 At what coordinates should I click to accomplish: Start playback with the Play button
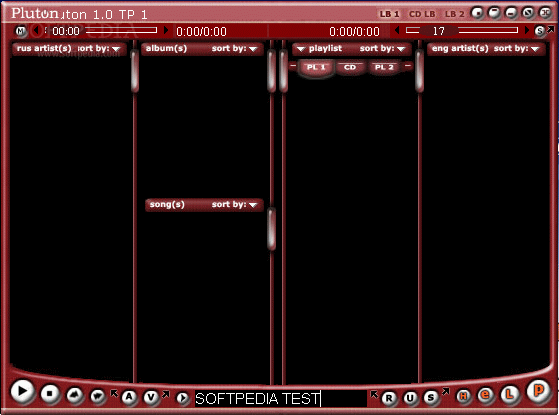[x=22, y=391]
